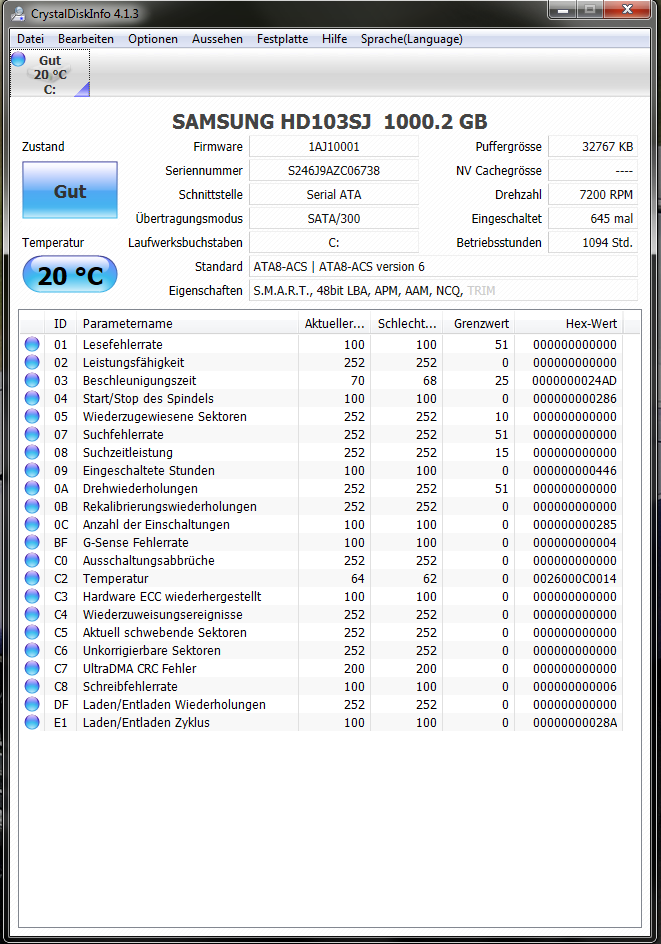Image resolution: width=661 pixels, height=944 pixels.
Task: Click the Grenzwert column header
Action: (479, 323)
